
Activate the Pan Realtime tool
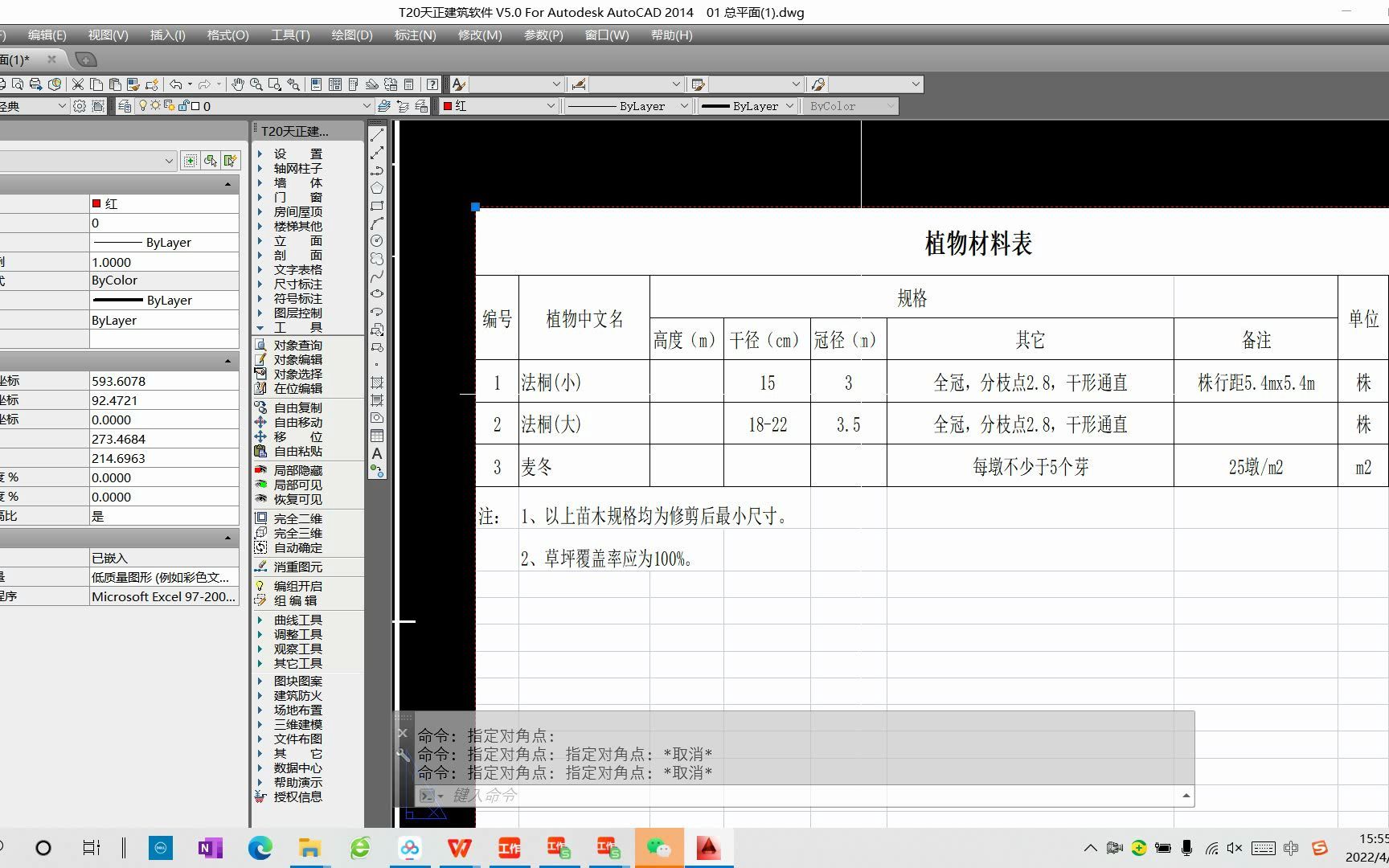238,84
